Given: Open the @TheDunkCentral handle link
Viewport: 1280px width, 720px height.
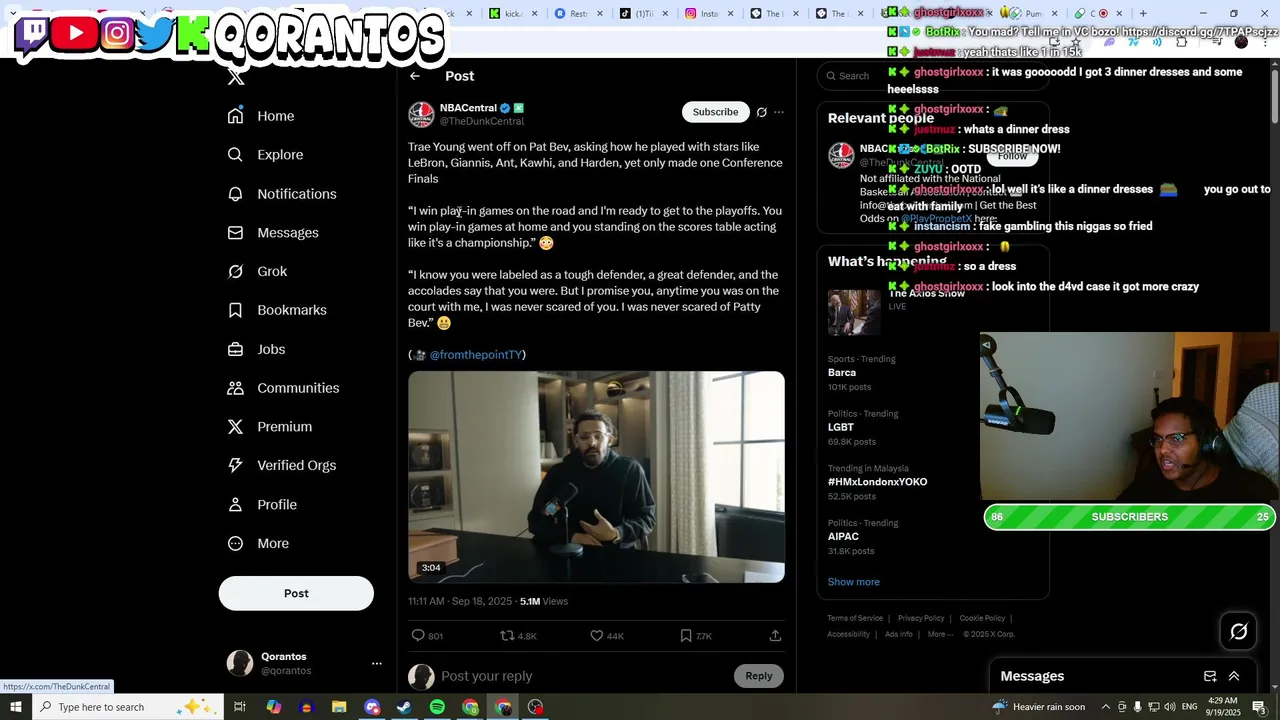Looking at the screenshot, I should click(482, 122).
